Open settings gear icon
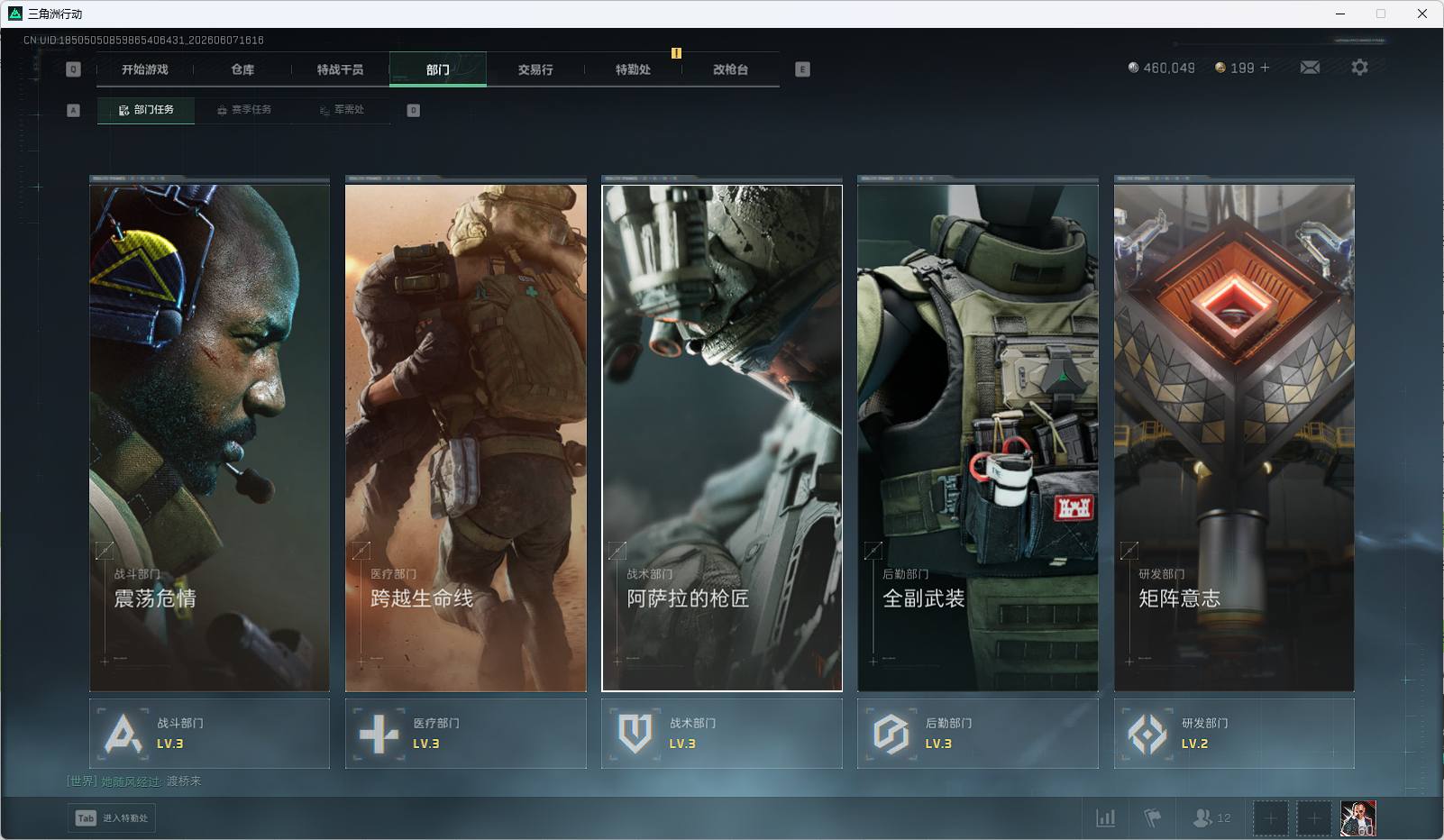This screenshot has height=840, width=1444. pos(1359,68)
